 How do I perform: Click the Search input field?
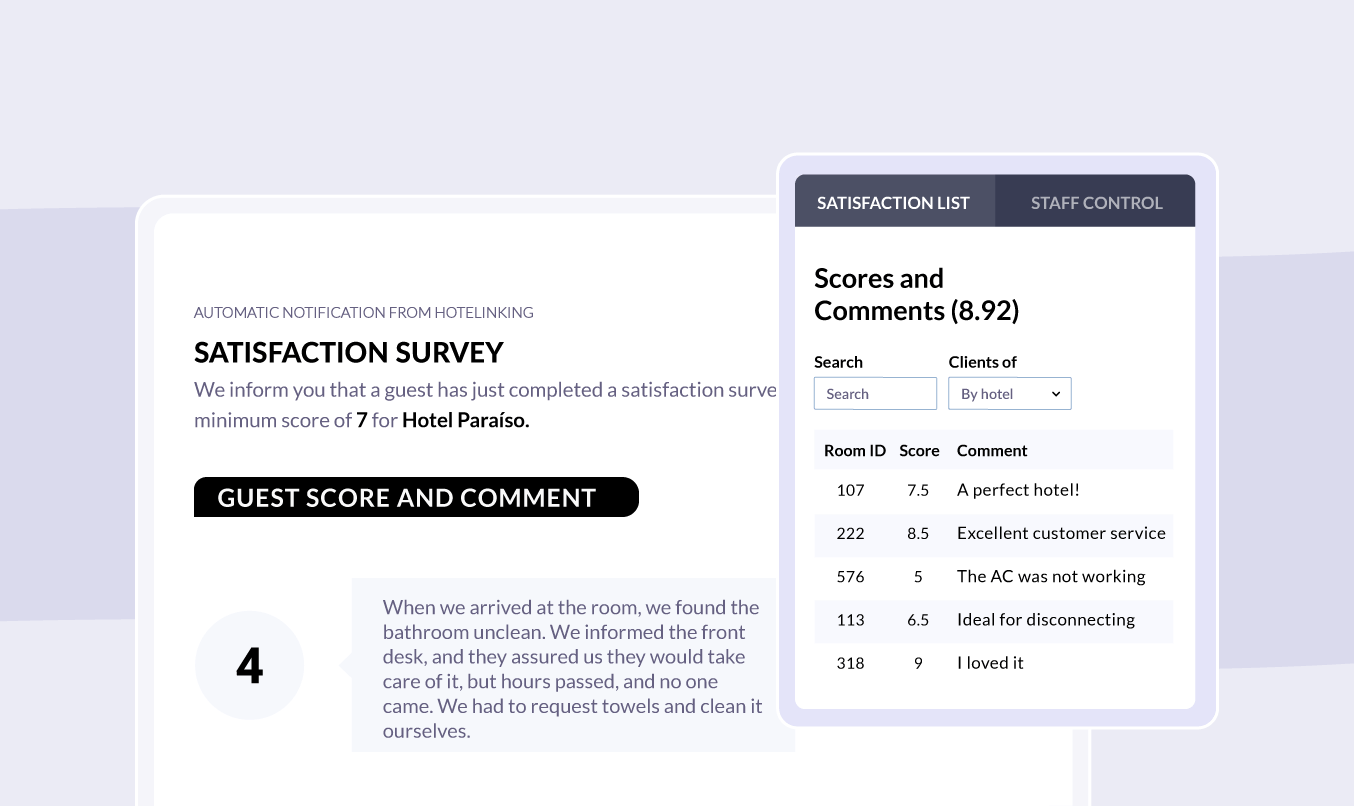(875, 393)
